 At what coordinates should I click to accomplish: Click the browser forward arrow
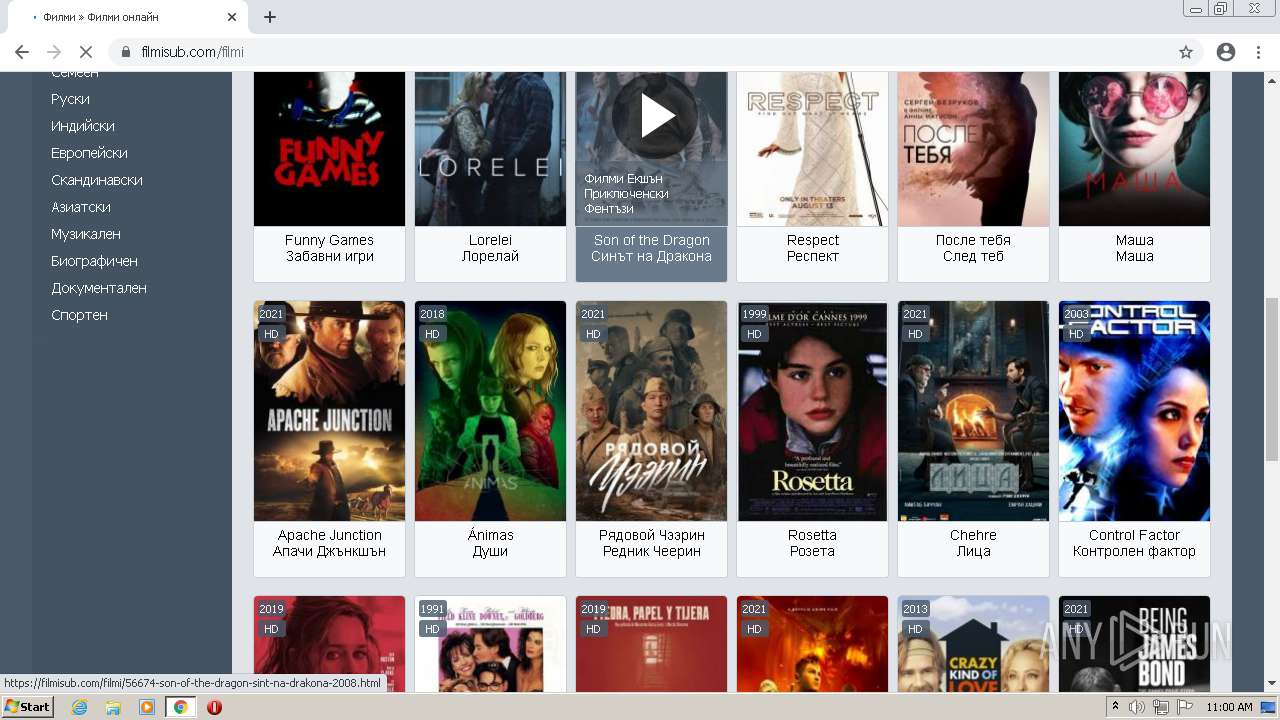(x=54, y=52)
